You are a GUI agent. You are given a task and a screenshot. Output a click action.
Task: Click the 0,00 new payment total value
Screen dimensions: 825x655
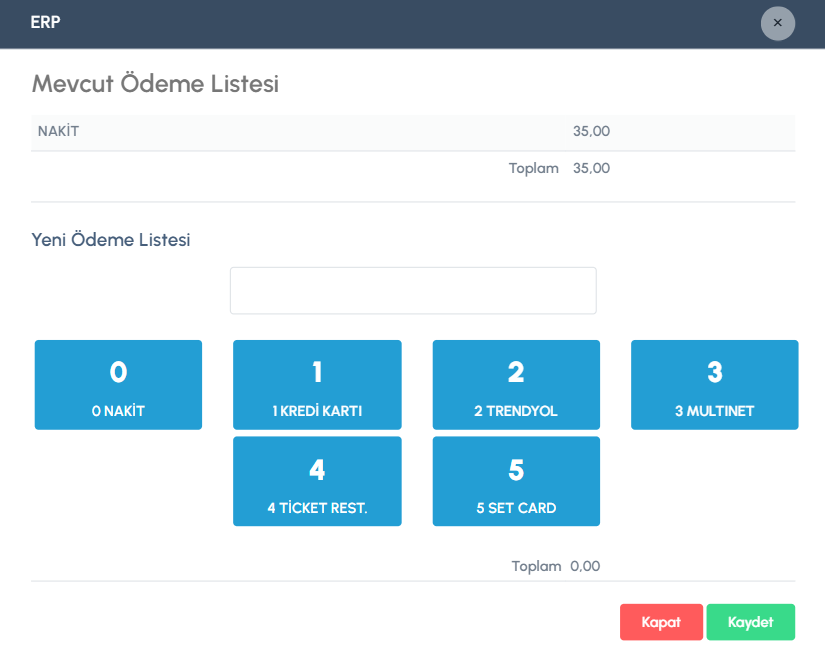(x=585, y=566)
